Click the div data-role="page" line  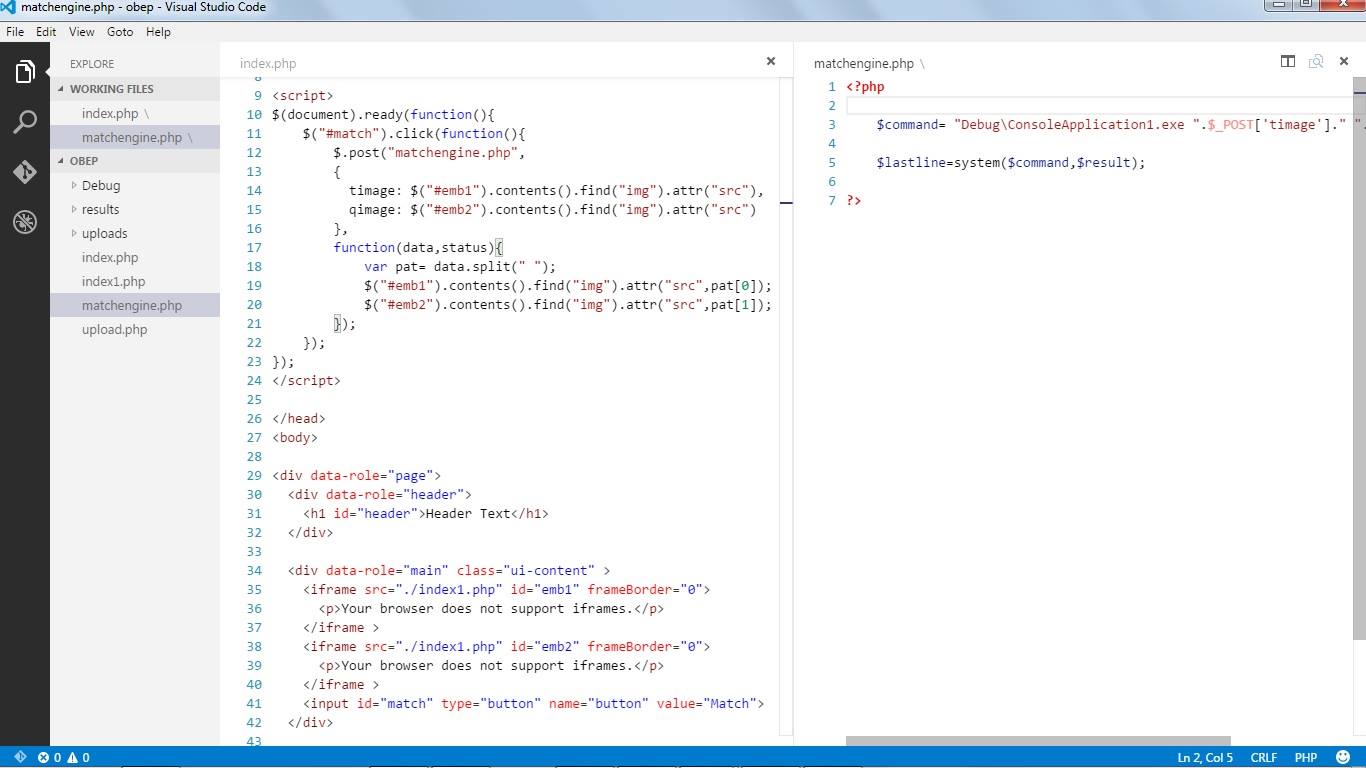[x=356, y=475]
